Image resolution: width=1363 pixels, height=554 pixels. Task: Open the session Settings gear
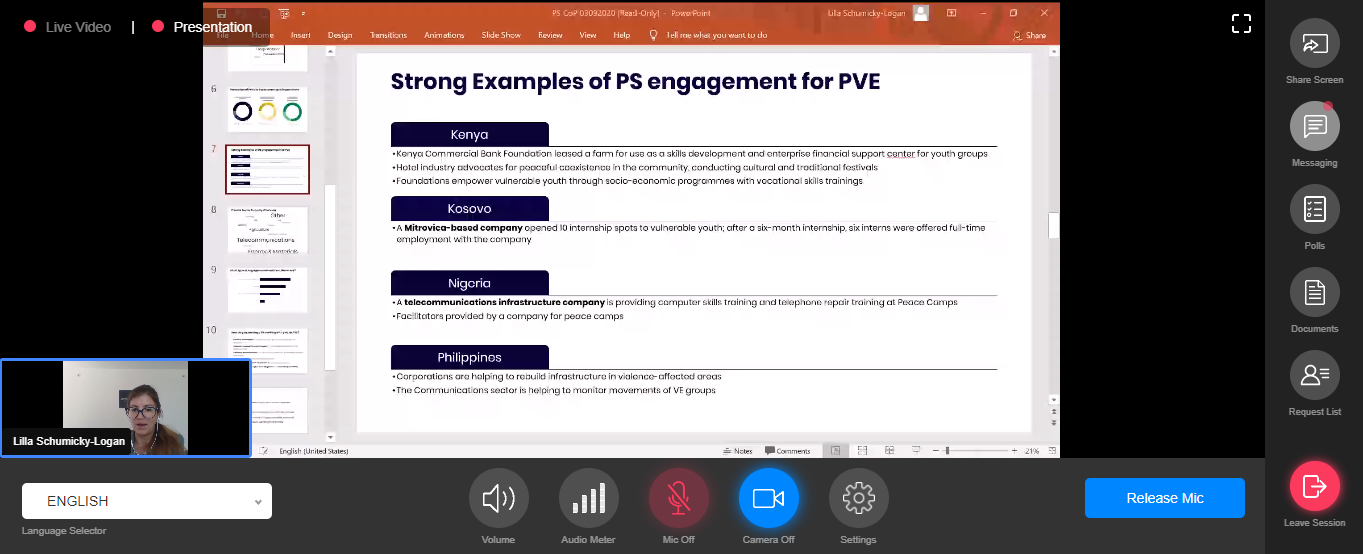click(x=858, y=498)
